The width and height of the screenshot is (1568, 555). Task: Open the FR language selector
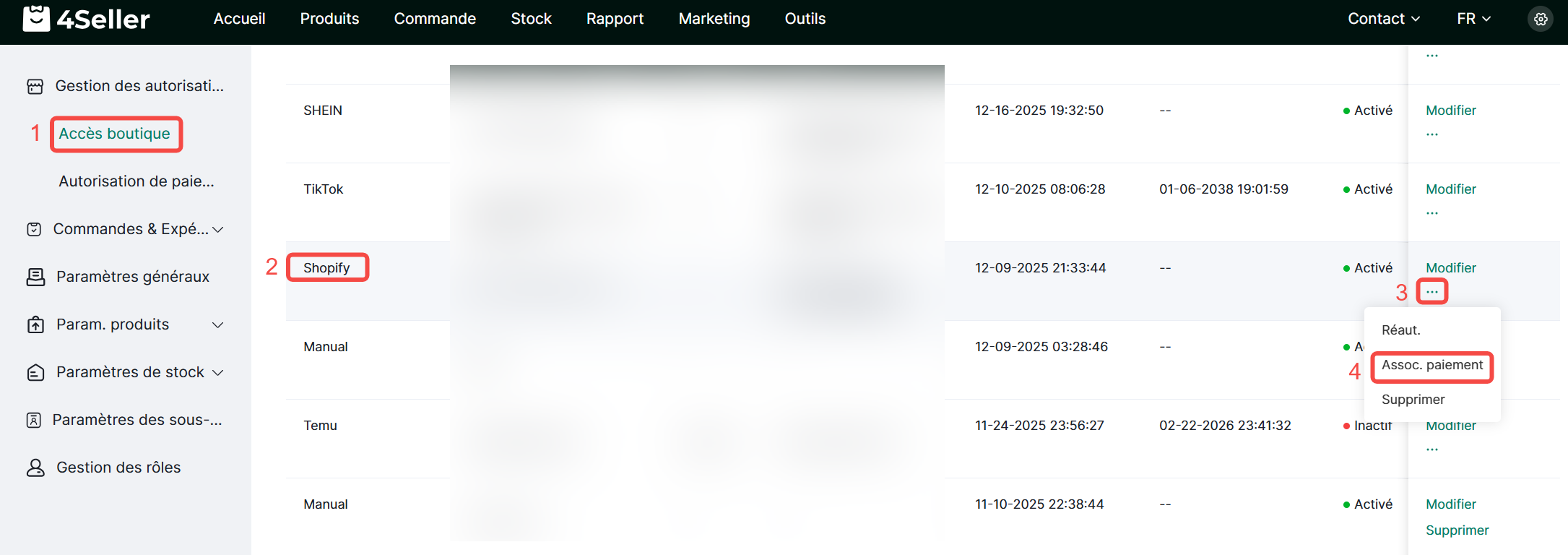click(1473, 19)
